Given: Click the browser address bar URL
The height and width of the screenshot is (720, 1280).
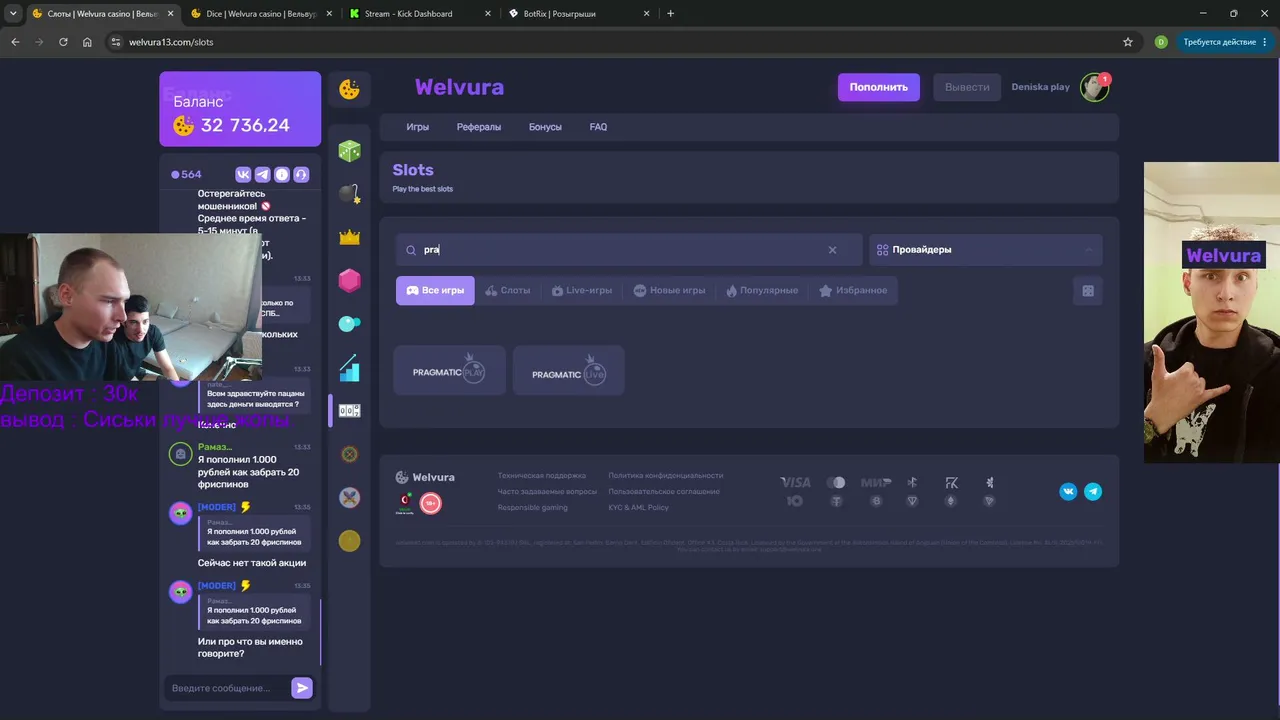Looking at the screenshot, I should [x=171, y=42].
